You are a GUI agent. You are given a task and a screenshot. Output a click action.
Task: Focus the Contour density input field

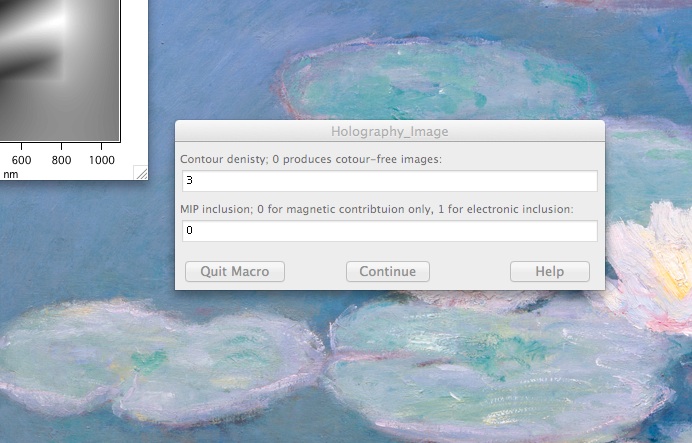[x=390, y=181]
